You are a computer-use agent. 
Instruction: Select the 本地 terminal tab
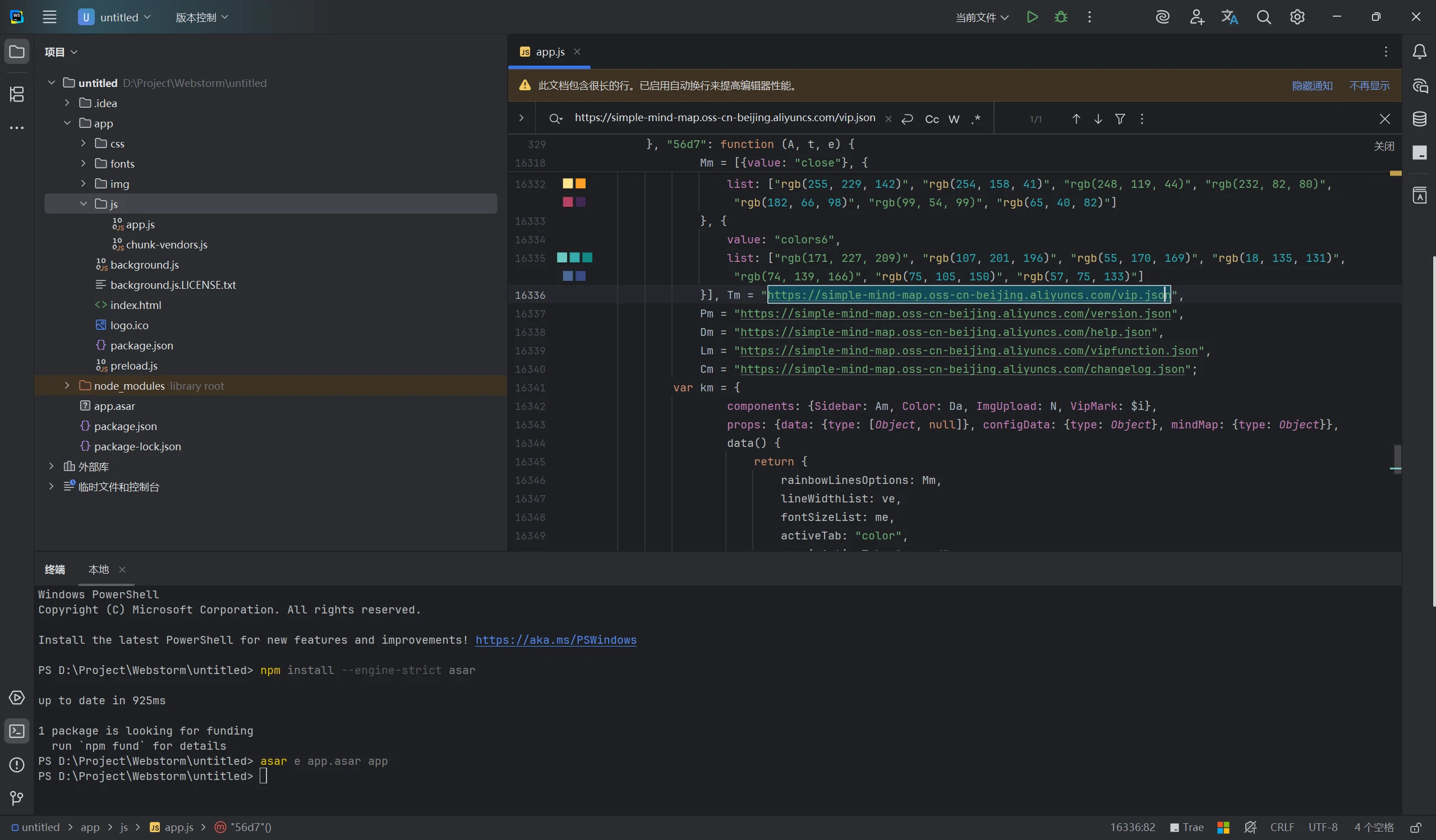[x=99, y=570]
